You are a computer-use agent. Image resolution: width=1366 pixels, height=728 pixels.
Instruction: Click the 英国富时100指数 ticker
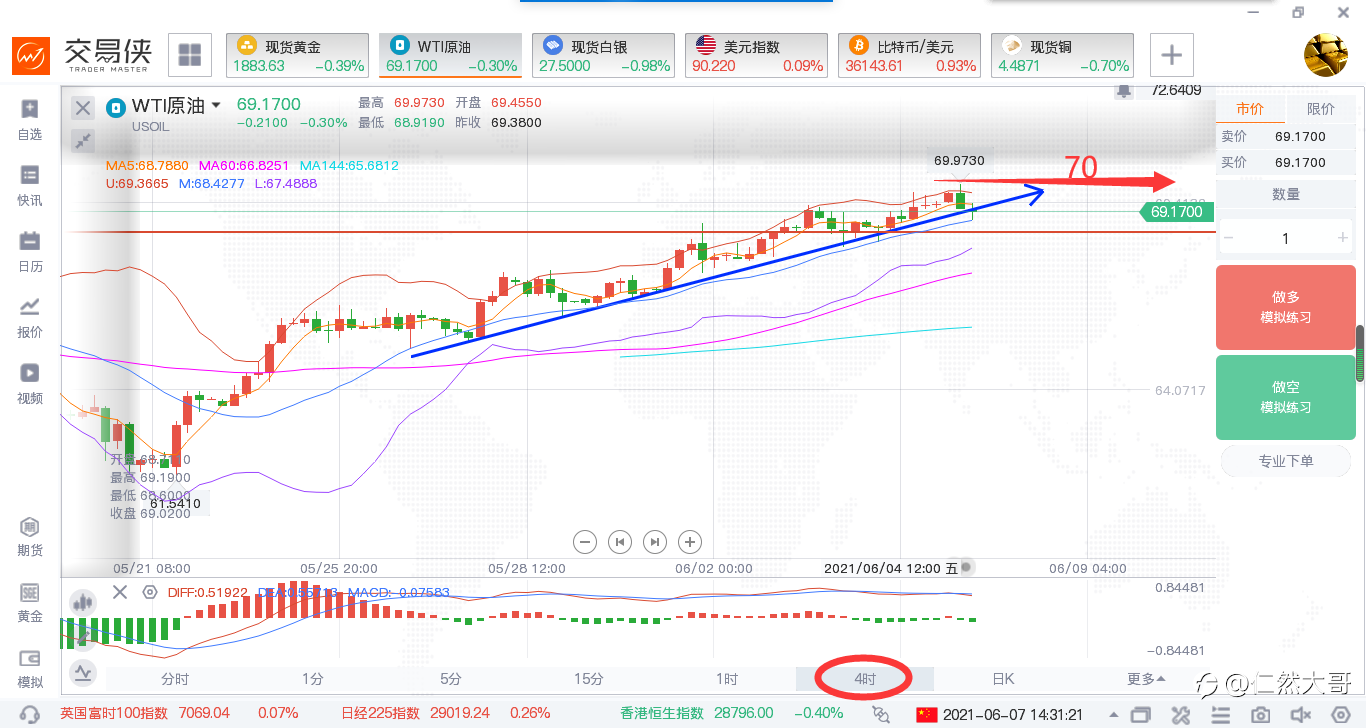[x=179, y=714]
